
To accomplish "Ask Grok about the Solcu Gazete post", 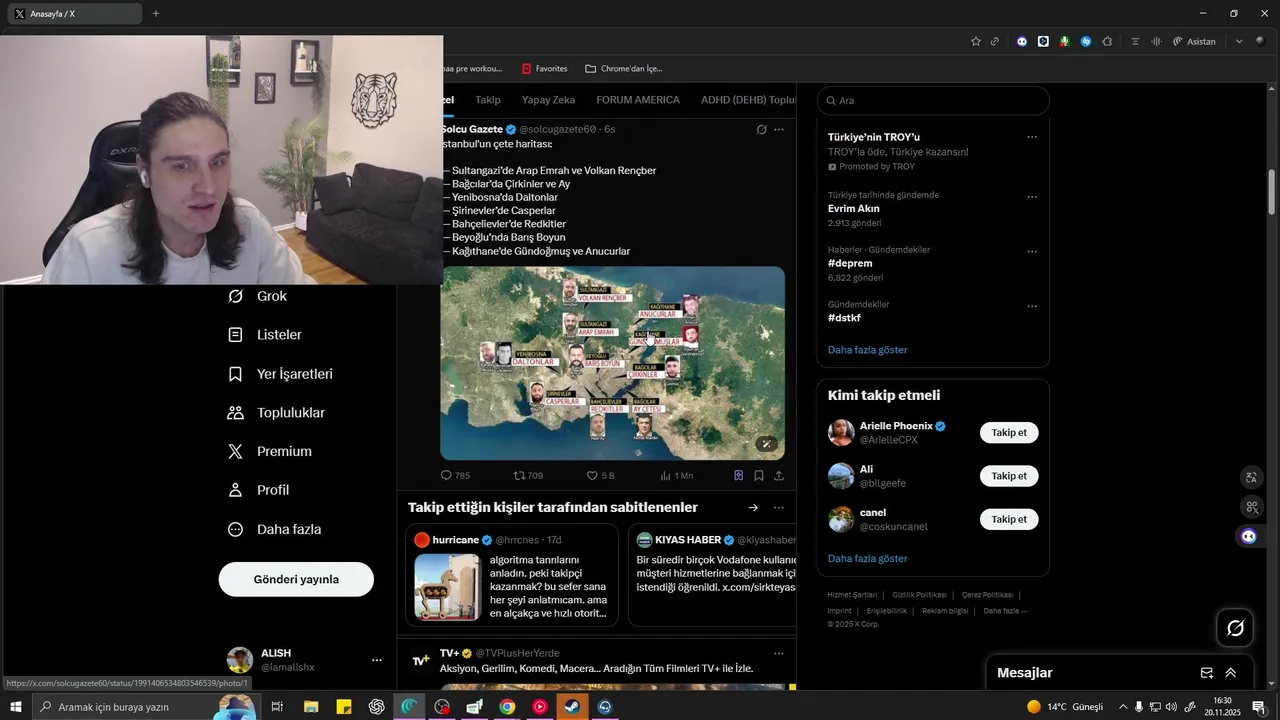I will point(761,130).
